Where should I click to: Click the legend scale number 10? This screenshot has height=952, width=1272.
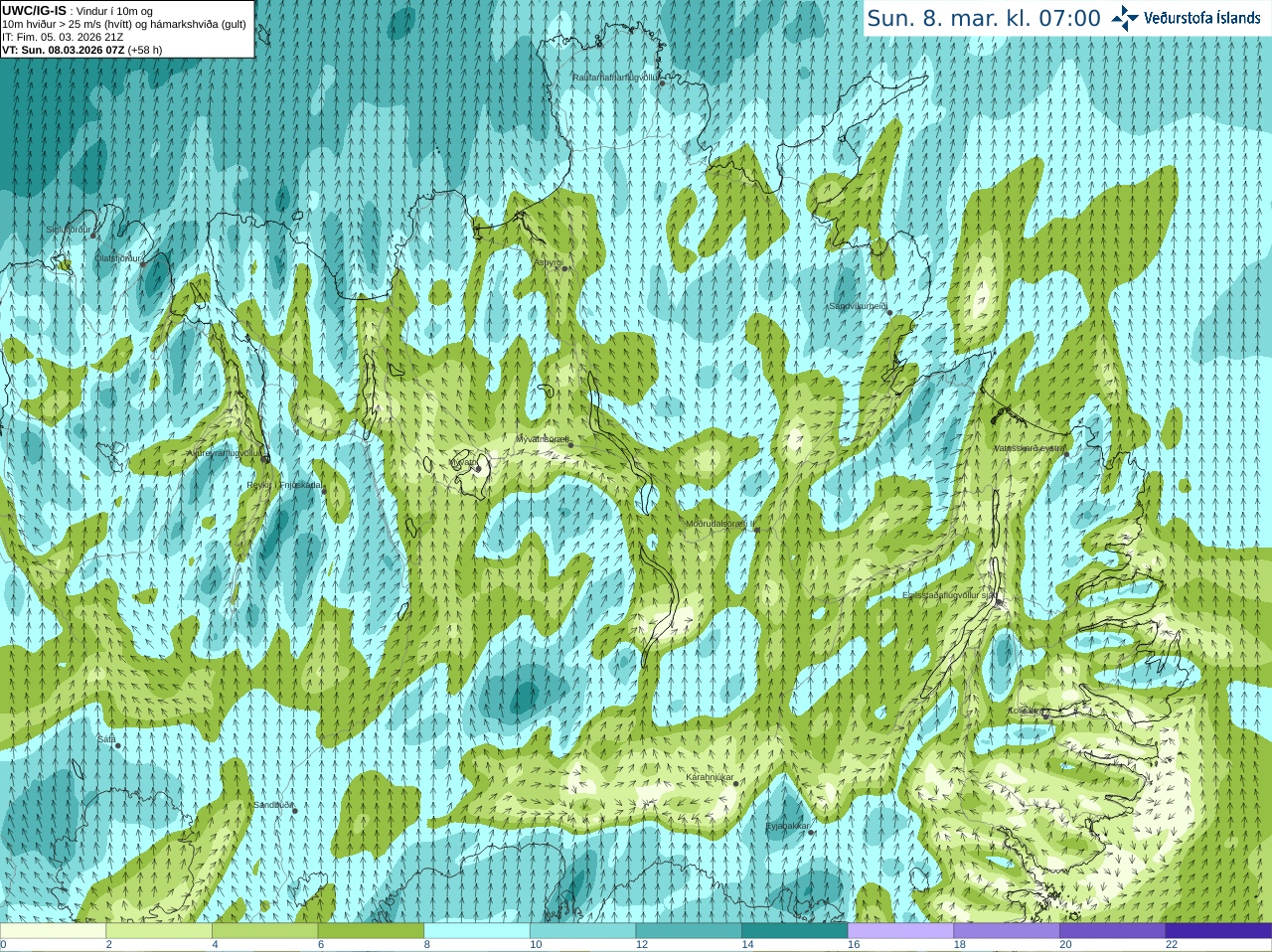pyautogui.click(x=536, y=945)
